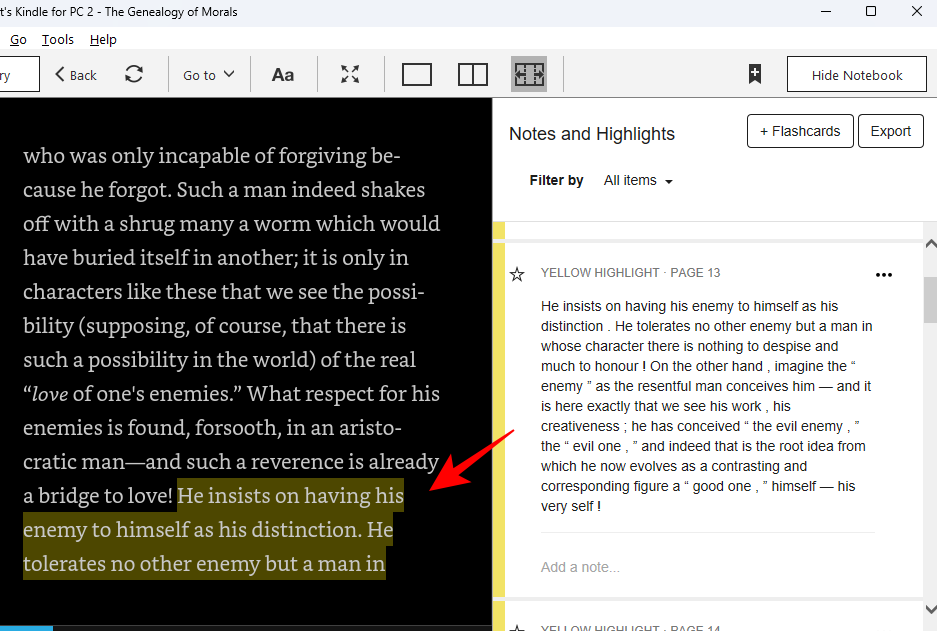Switch to two-column page view
This screenshot has height=631, width=937.
click(473, 75)
